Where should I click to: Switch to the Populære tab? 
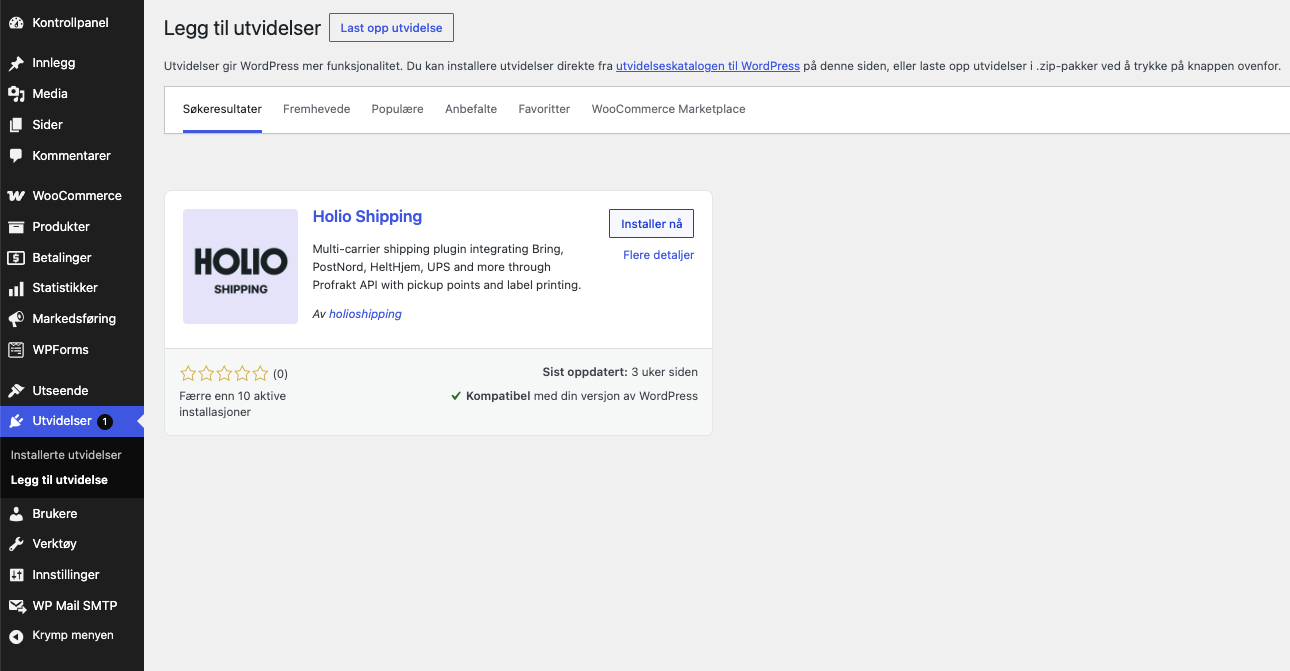(397, 109)
